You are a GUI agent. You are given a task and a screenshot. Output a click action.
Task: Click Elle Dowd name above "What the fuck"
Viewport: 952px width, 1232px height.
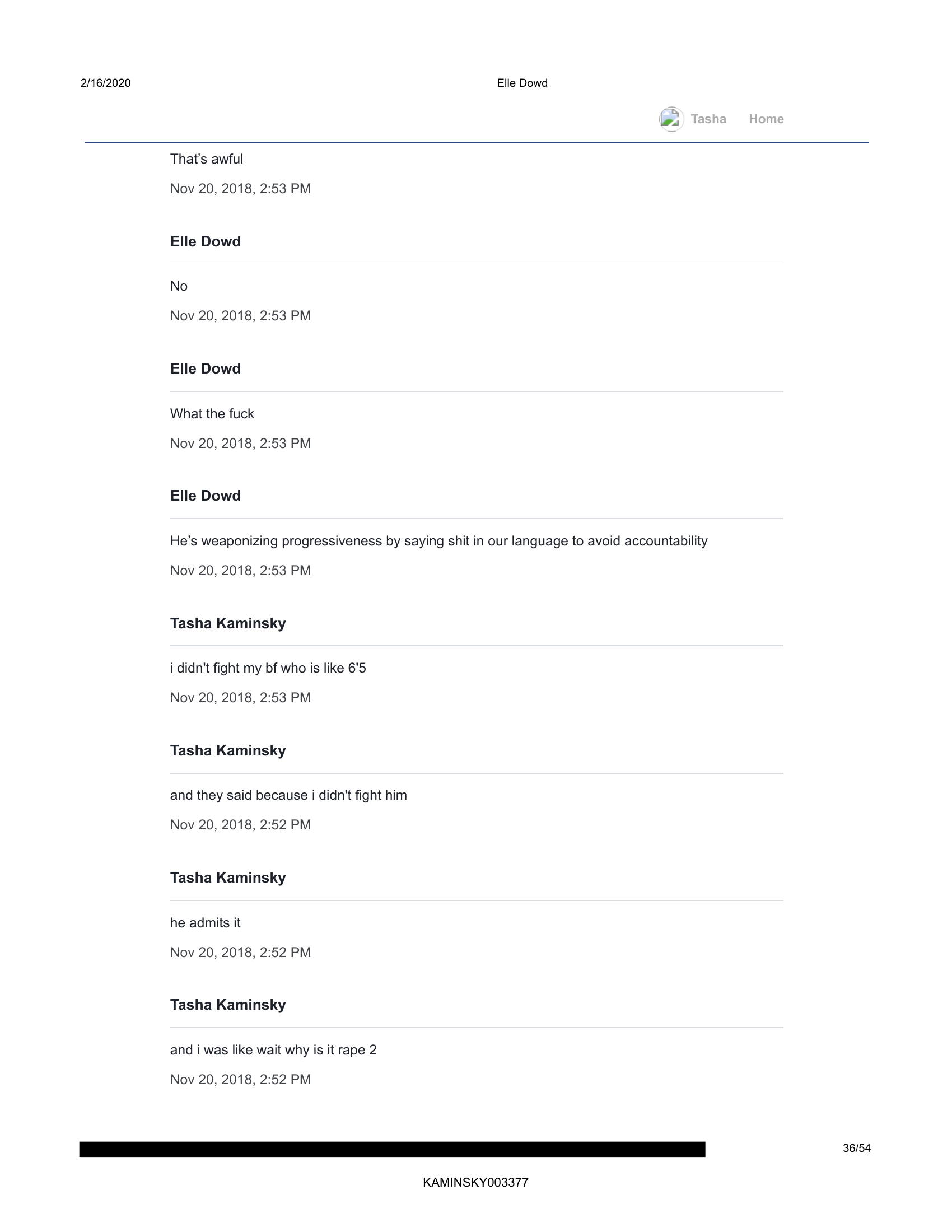(206, 368)
